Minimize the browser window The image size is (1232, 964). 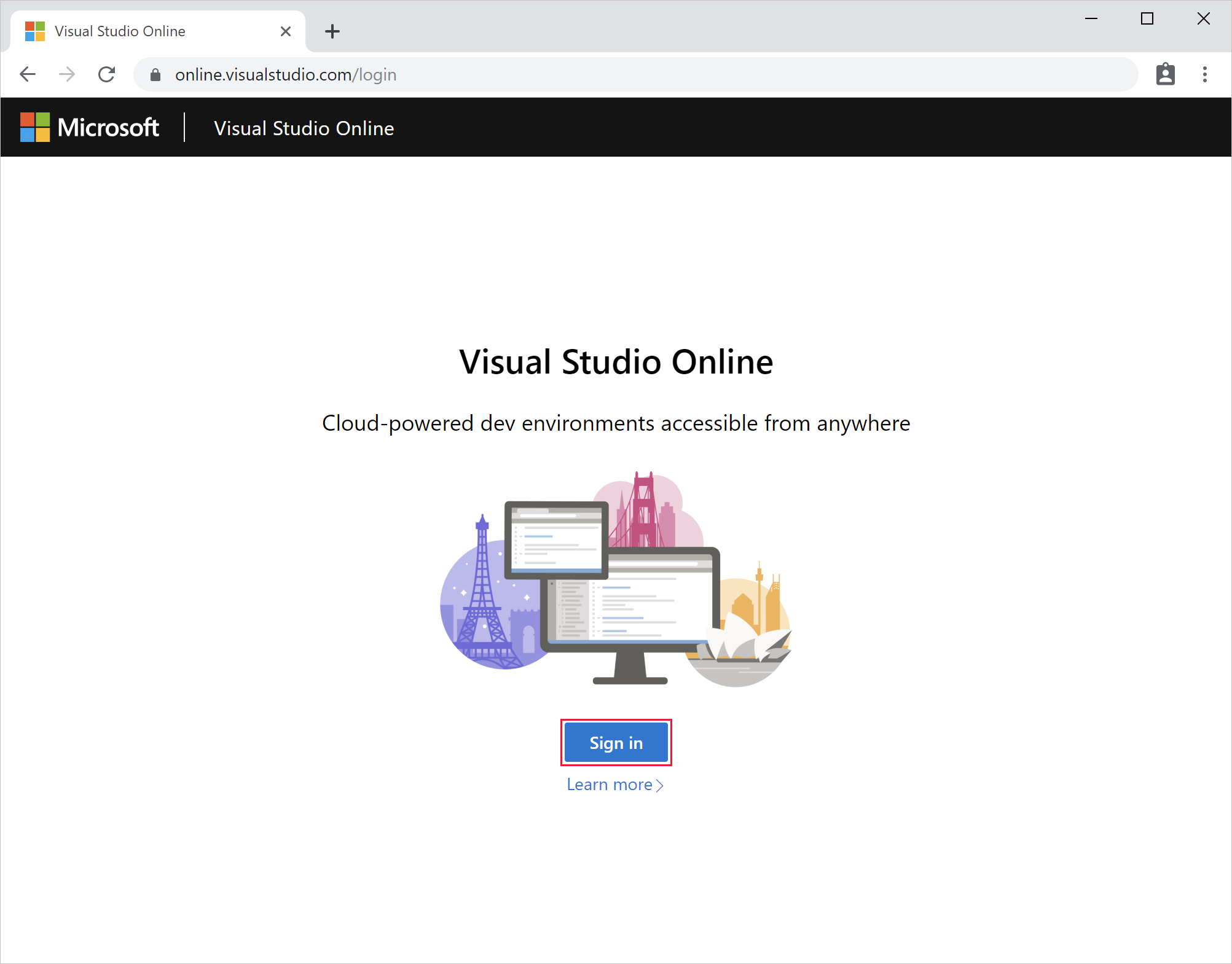[1091, 18]
